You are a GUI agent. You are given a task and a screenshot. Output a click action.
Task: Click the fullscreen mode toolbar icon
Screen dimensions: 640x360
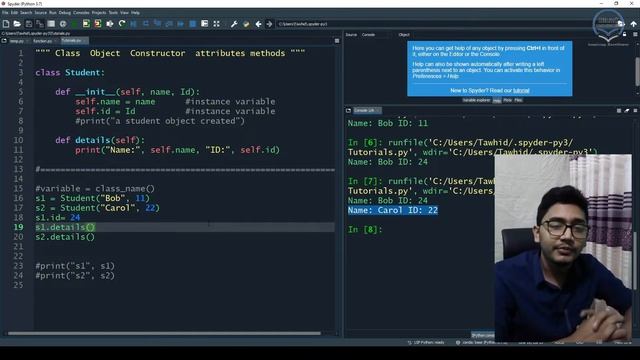(x=216, y=24)
